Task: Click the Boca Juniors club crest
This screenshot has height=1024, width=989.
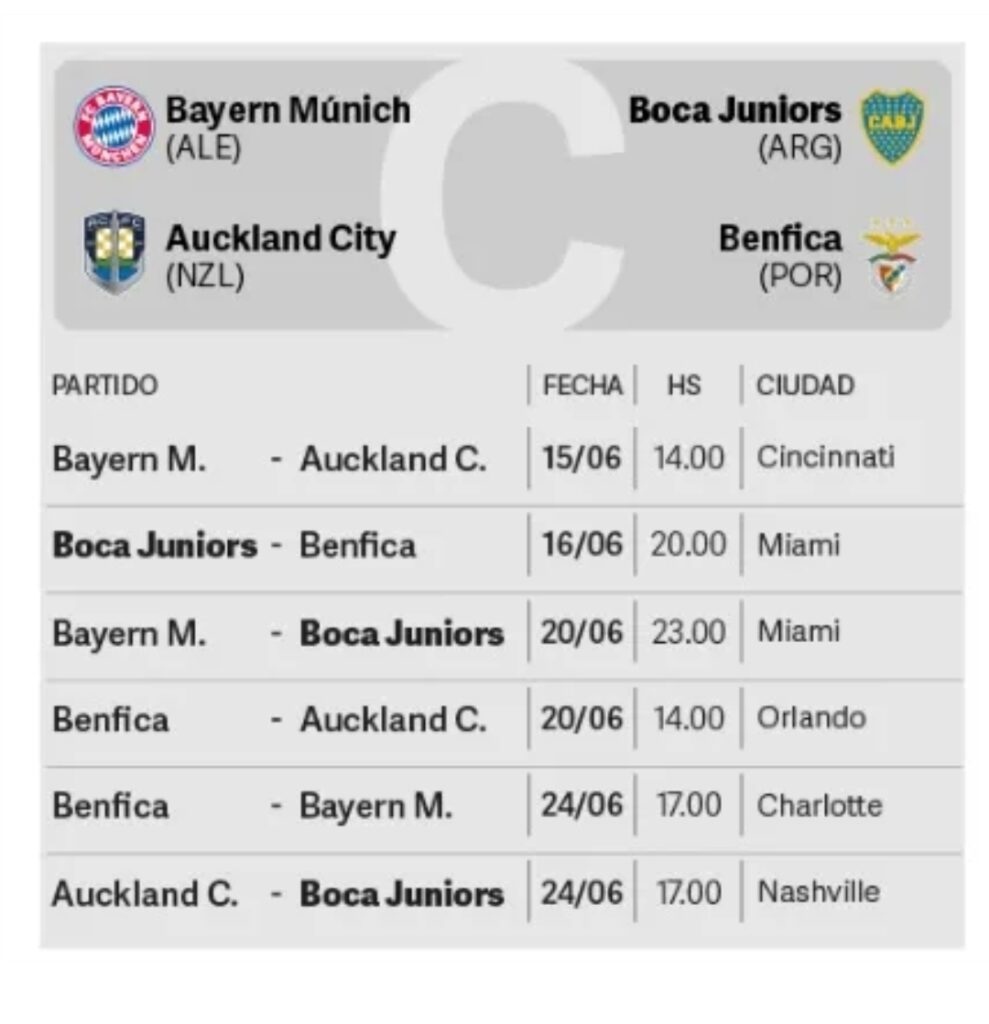Action: tap(892, 127)
